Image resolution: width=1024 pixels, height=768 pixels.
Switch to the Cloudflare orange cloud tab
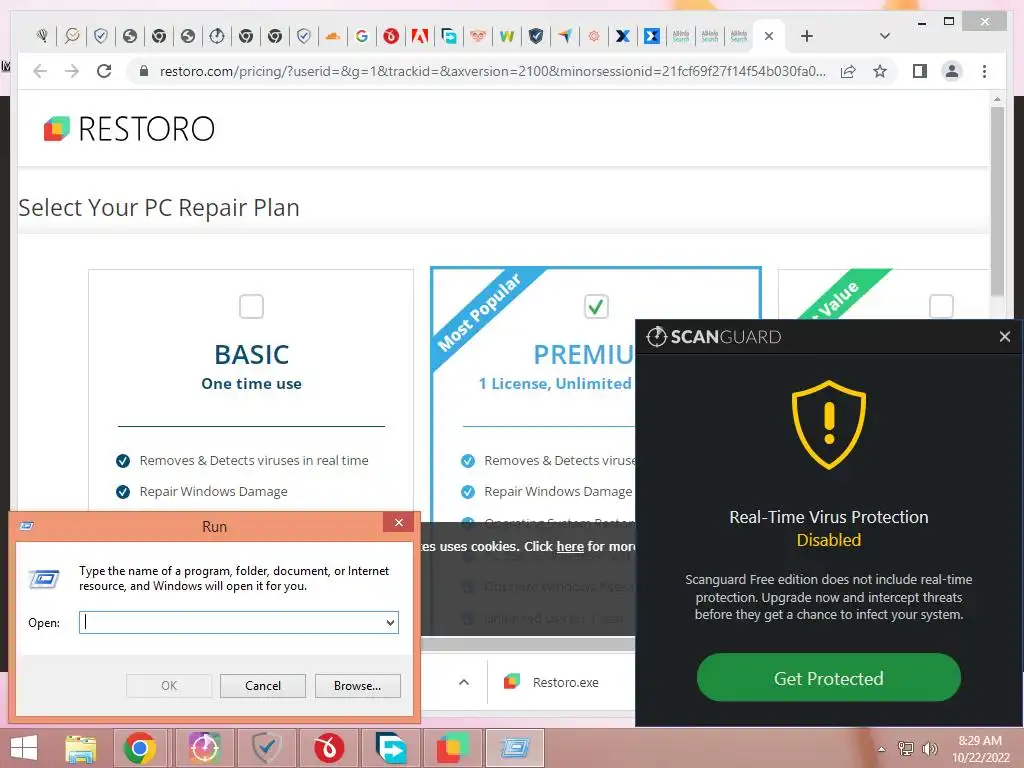pos(333,37)
